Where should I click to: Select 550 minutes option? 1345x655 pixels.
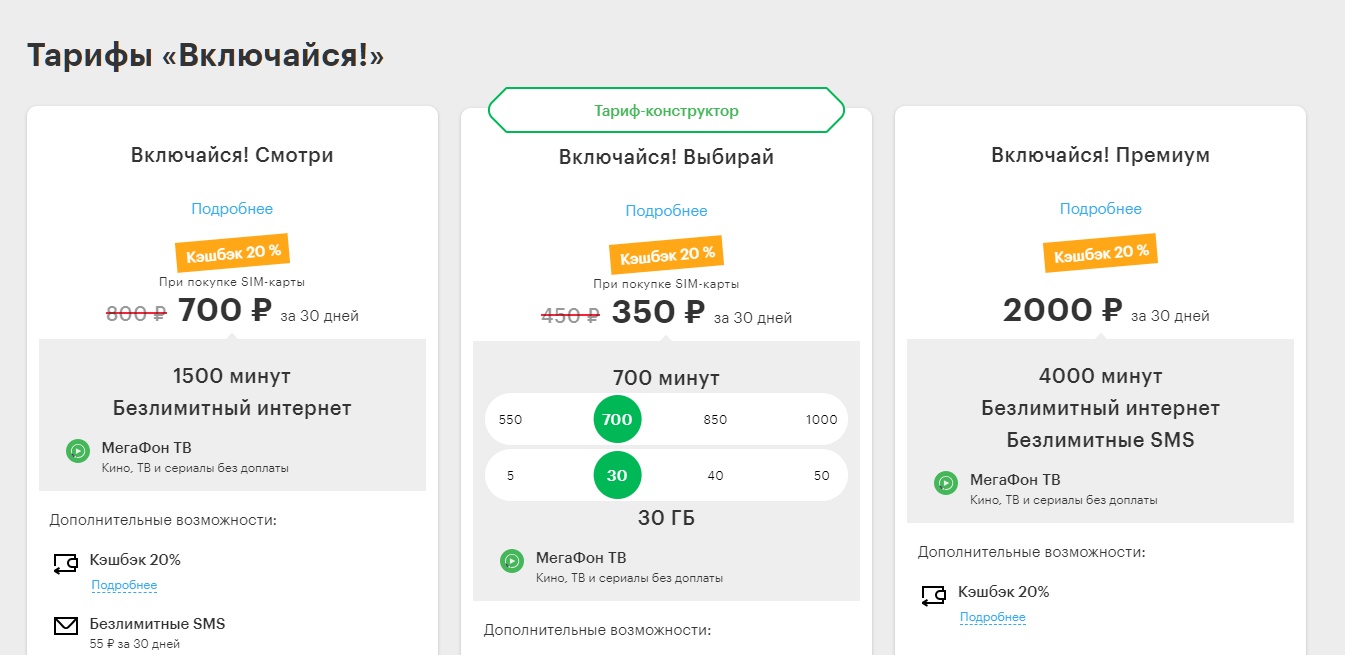click(510, 419)
